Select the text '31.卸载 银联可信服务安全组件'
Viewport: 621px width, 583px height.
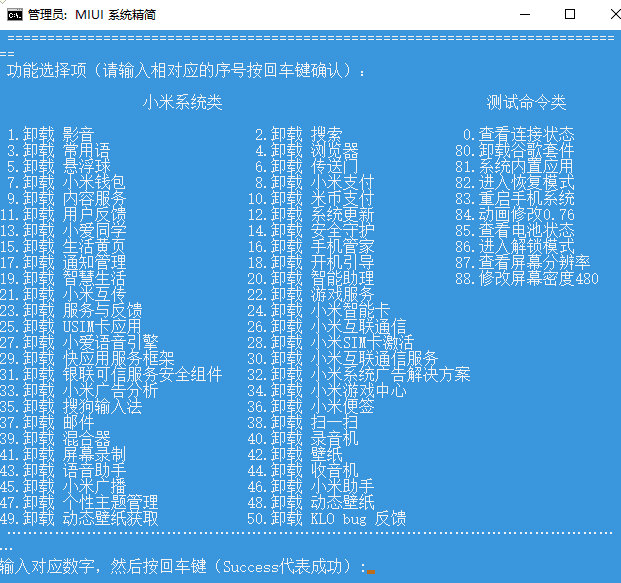tap(111, 375)
